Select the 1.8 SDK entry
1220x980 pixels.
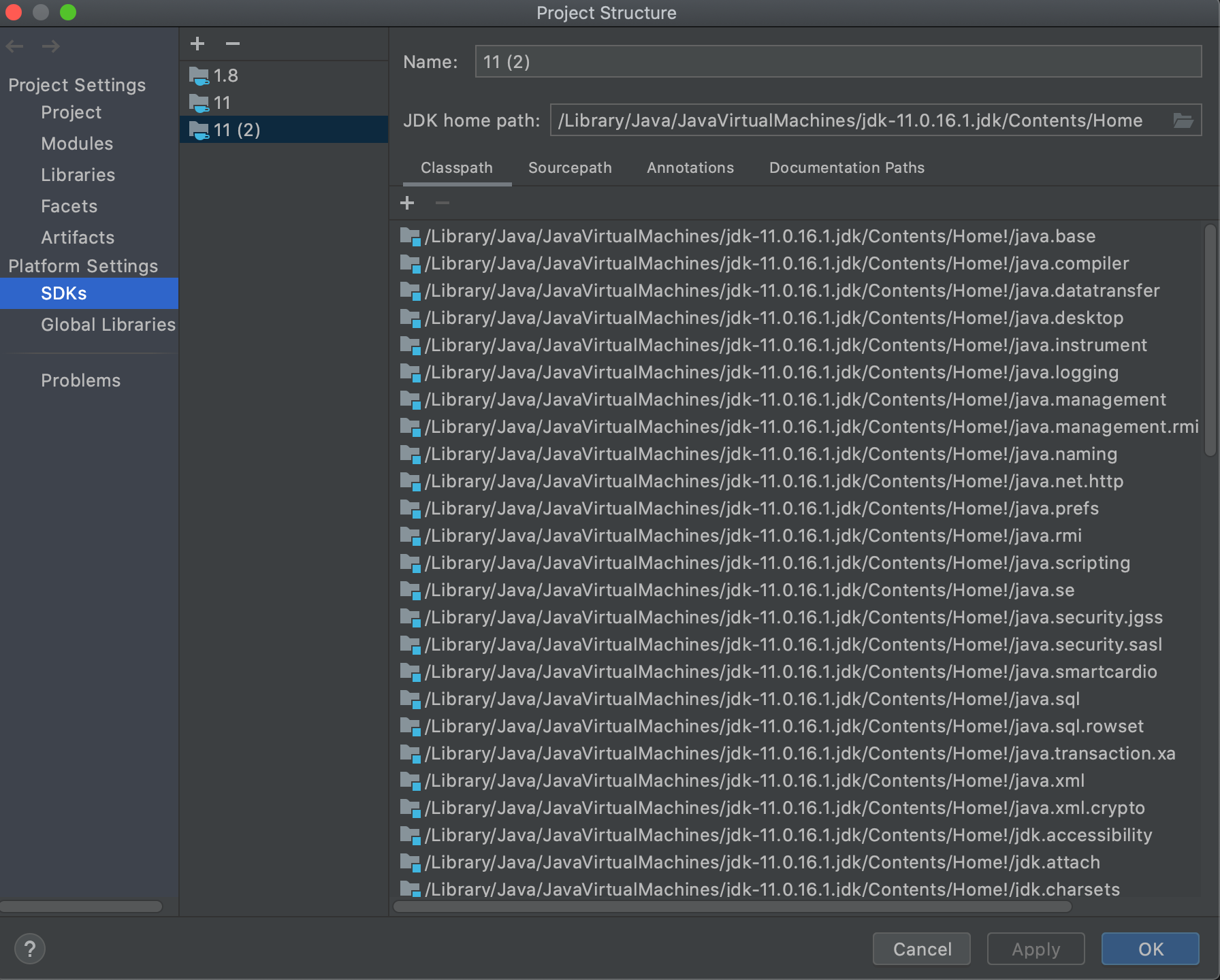click(284, 76)
